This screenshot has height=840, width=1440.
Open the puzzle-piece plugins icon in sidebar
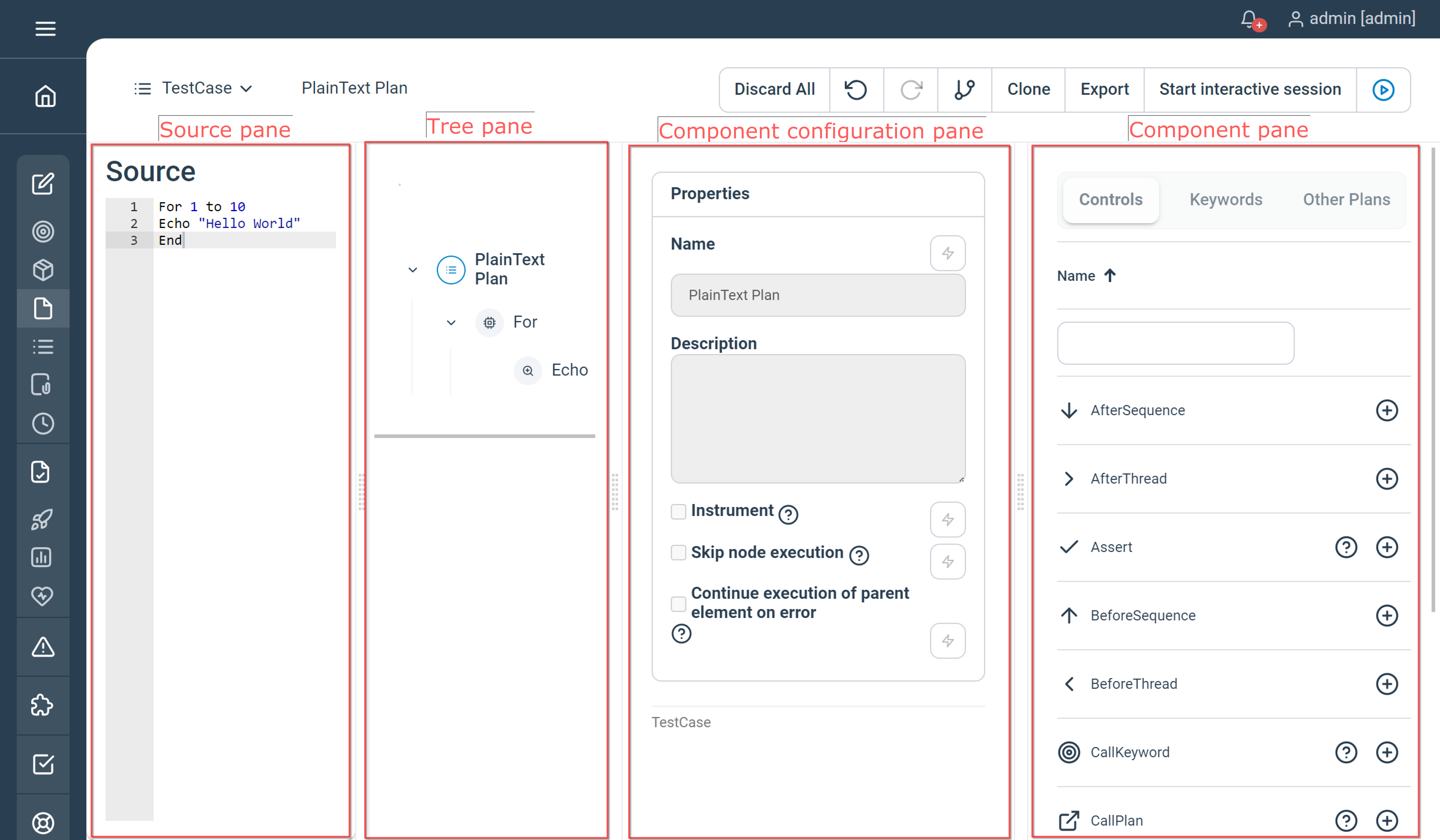pyautogui.click(x=43, y=705)
